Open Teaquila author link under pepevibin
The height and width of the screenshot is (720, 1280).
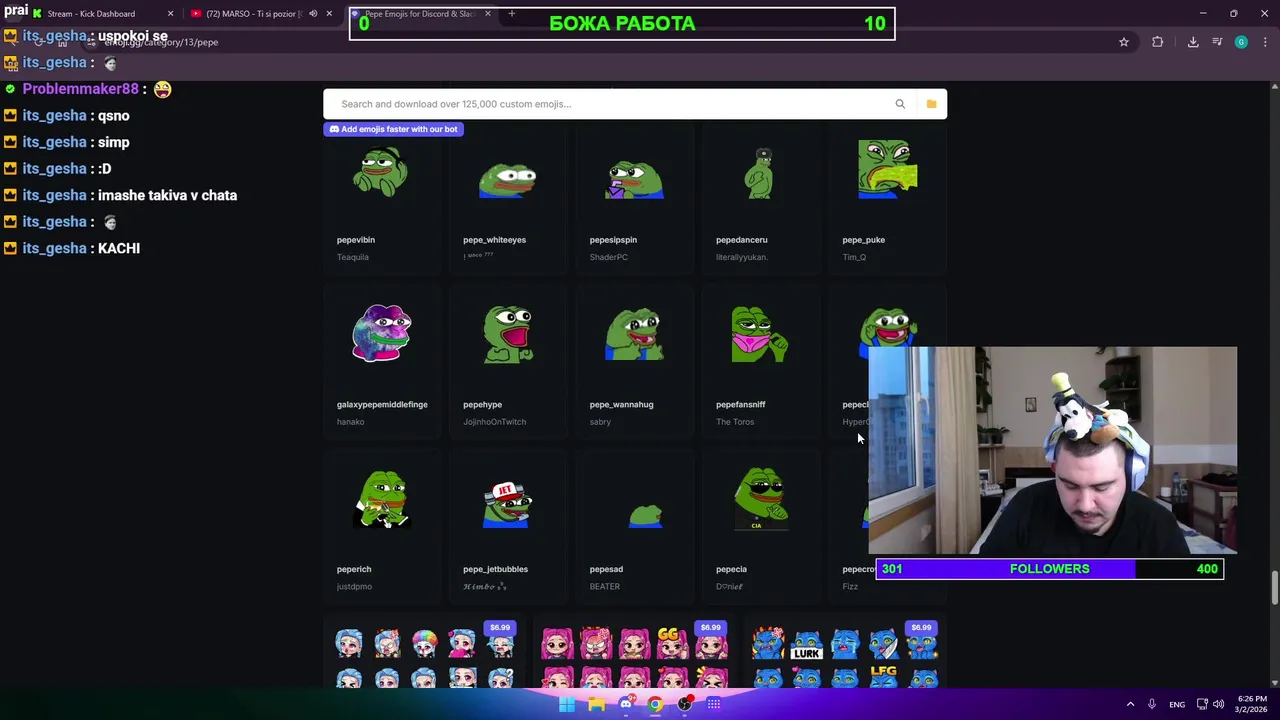(x=353, y=257)
